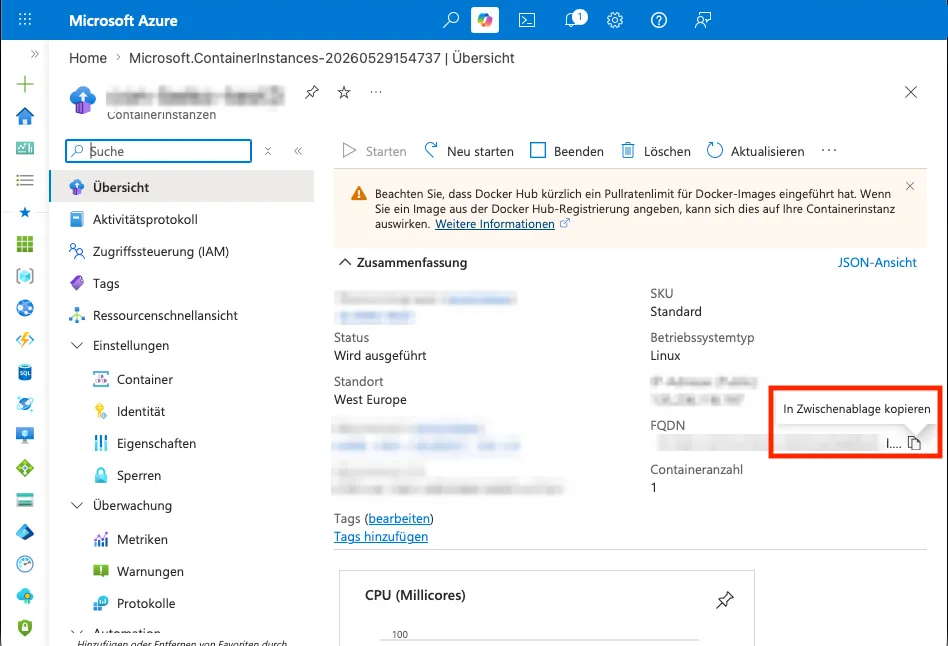Open Dashboard from the sidebar chart icon
This screenshot has height=646, width=948.
tap(25, 148)
